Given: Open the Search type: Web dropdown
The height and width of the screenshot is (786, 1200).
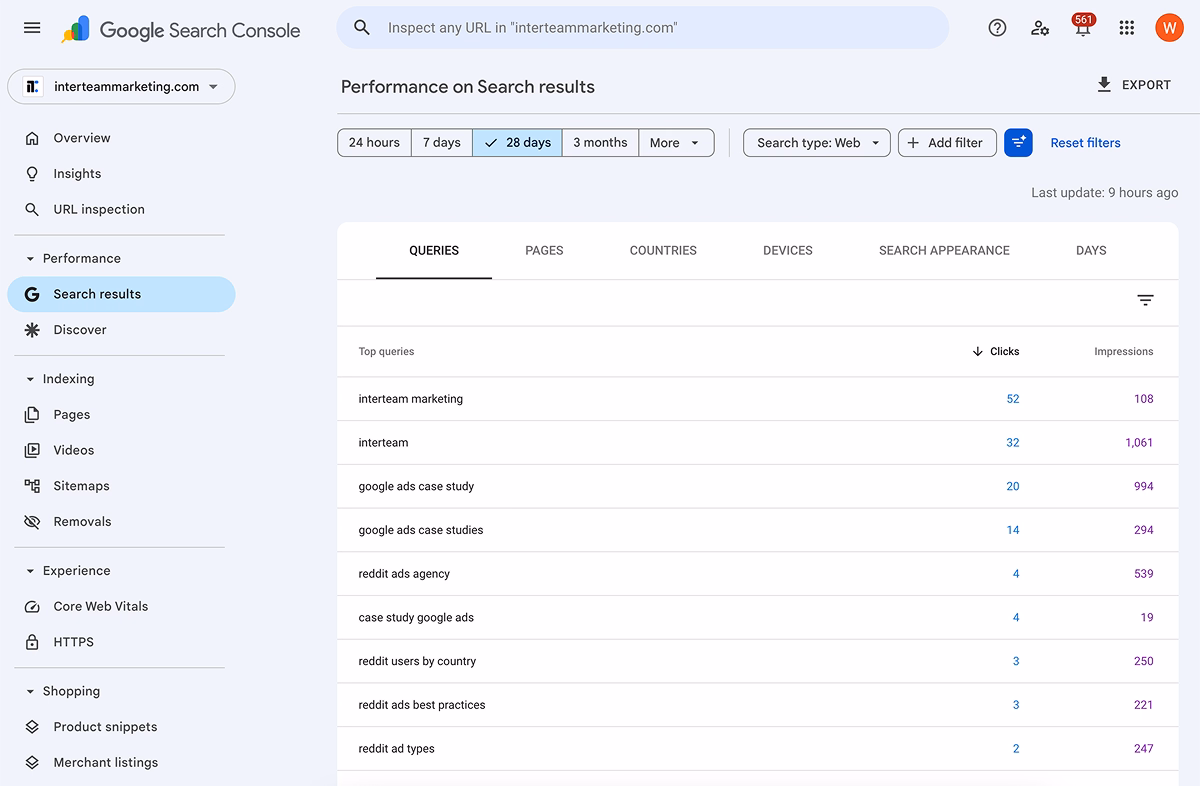Looking at the screenshot, I should click(x=816, y=142).
